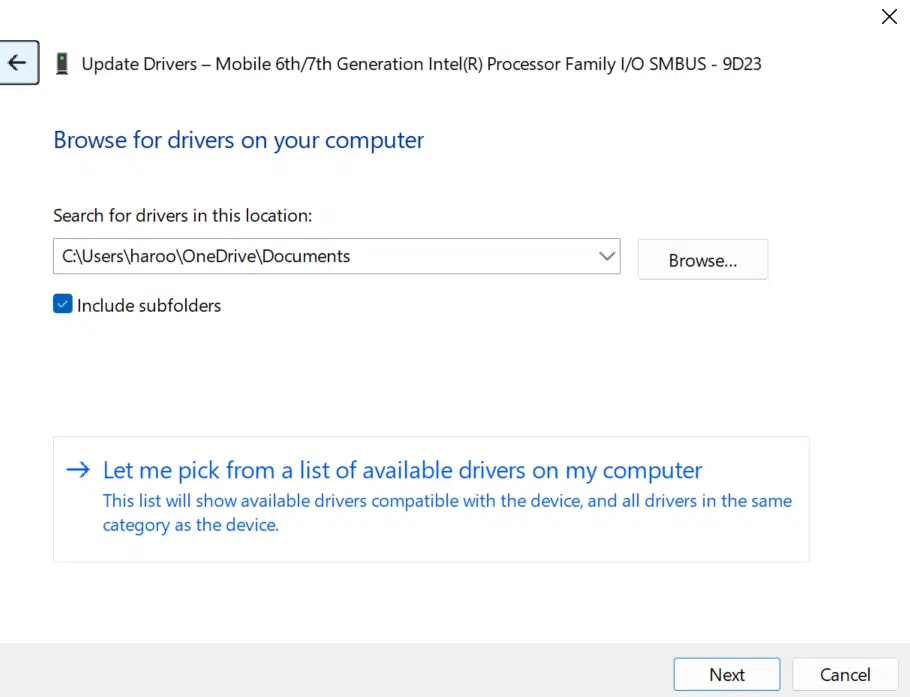Collapse the driver location dropdown list
Screen dimensions: 910x697
click(606, 256)
